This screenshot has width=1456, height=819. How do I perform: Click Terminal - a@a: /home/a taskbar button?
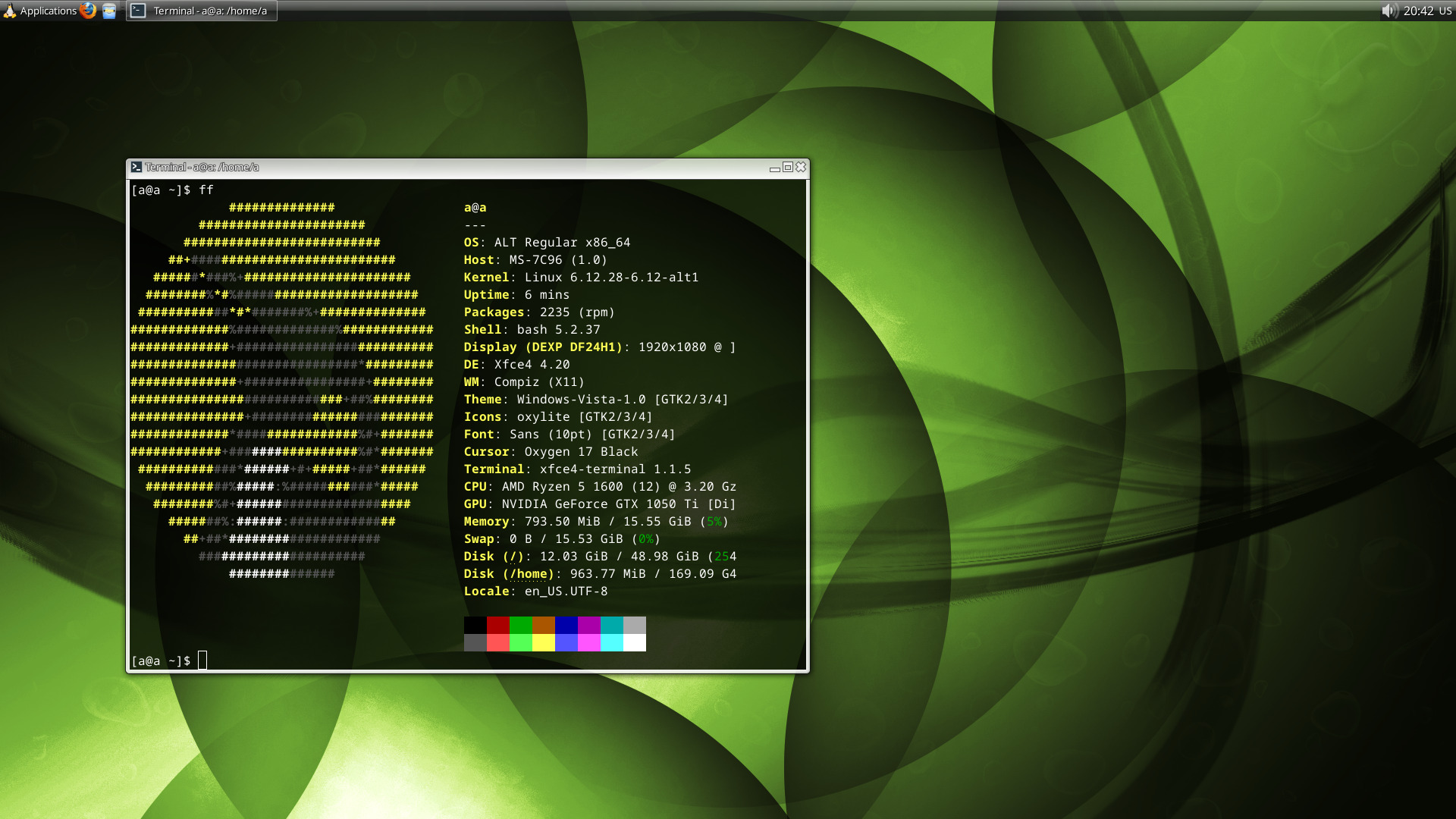pos(202,11)
